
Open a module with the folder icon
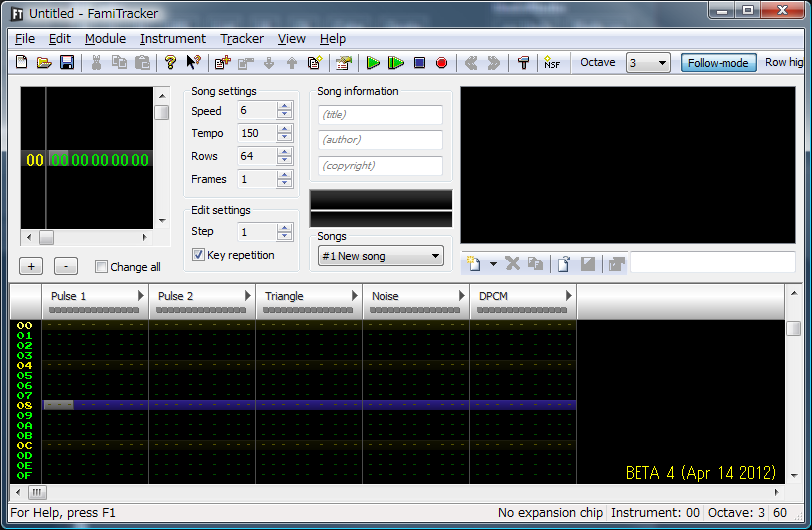[44, 63]
